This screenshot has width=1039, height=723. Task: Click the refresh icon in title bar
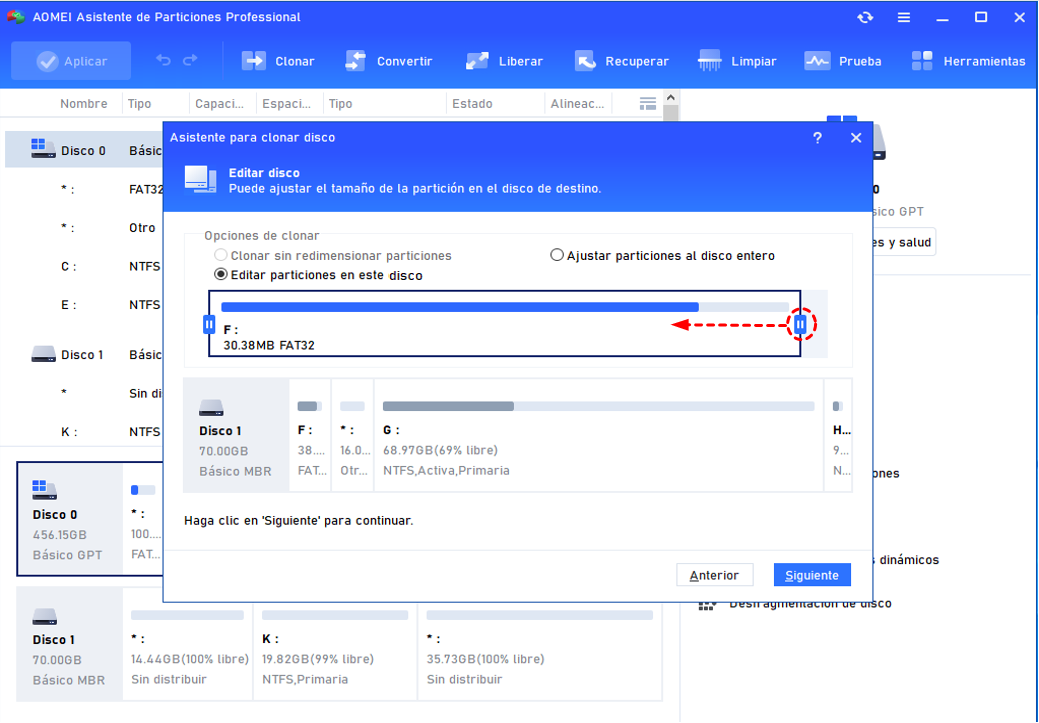coord(865,17)
